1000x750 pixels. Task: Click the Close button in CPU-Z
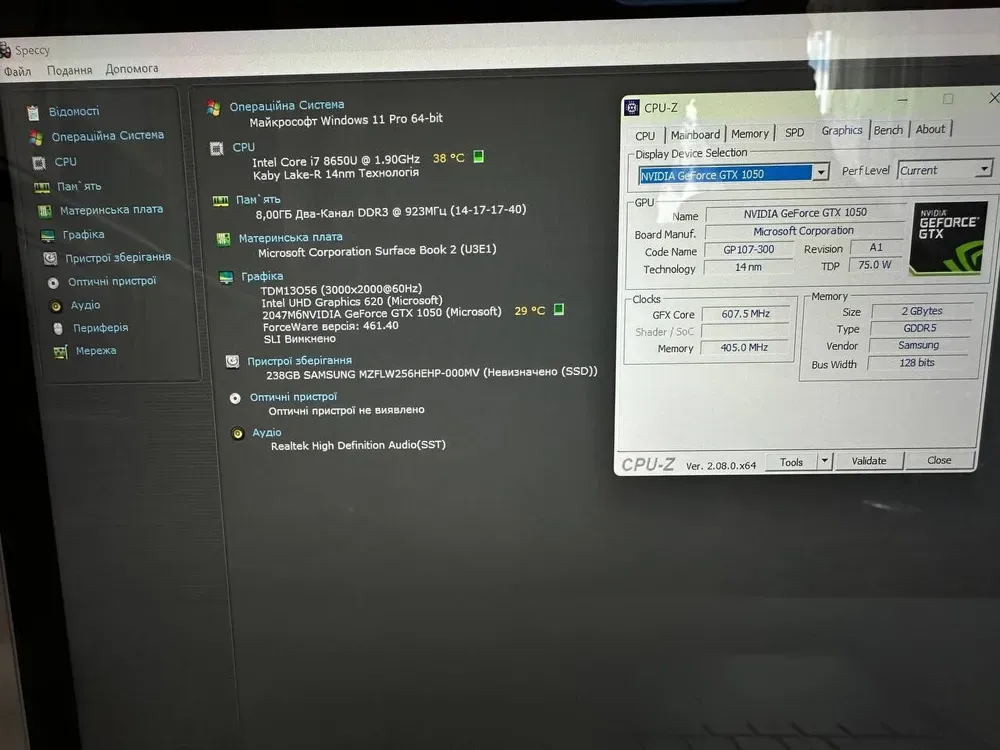[939, 460]
